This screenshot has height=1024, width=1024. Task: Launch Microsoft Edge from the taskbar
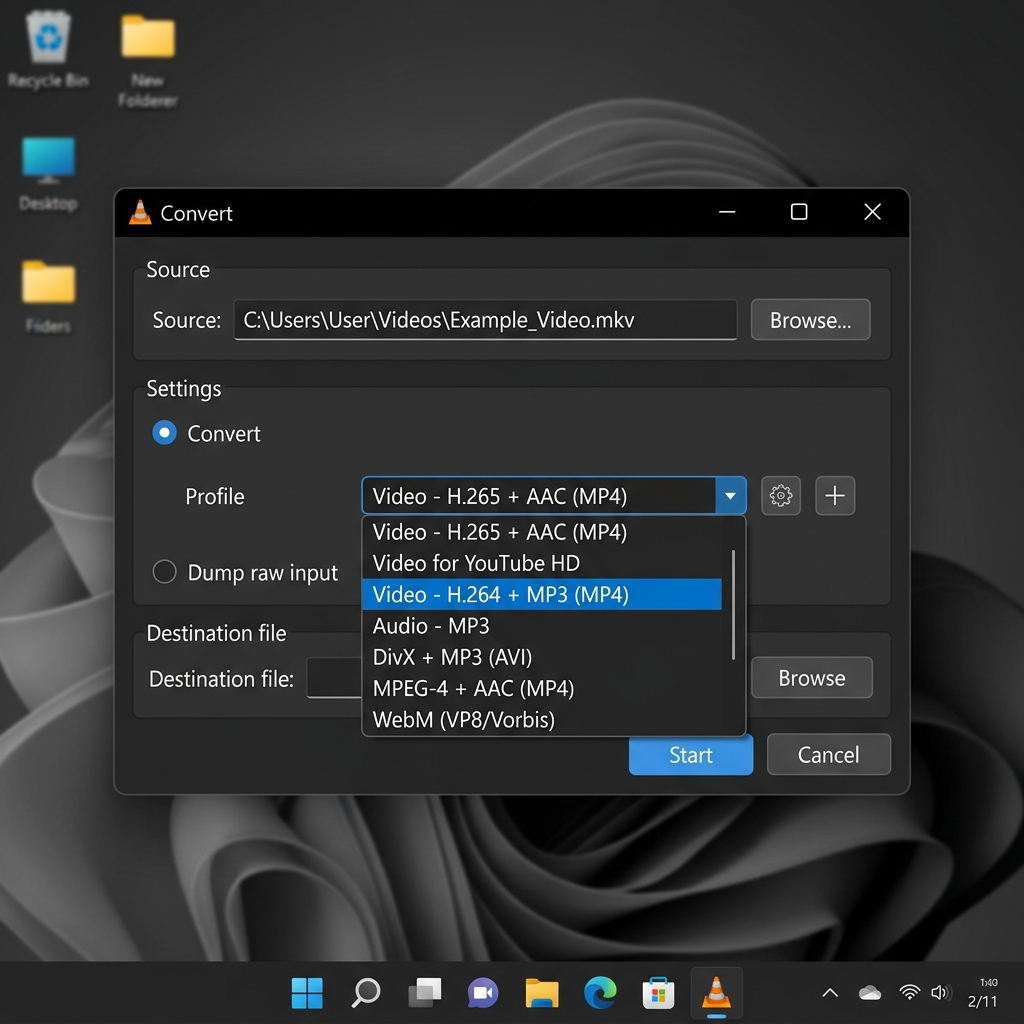point(600,993)
